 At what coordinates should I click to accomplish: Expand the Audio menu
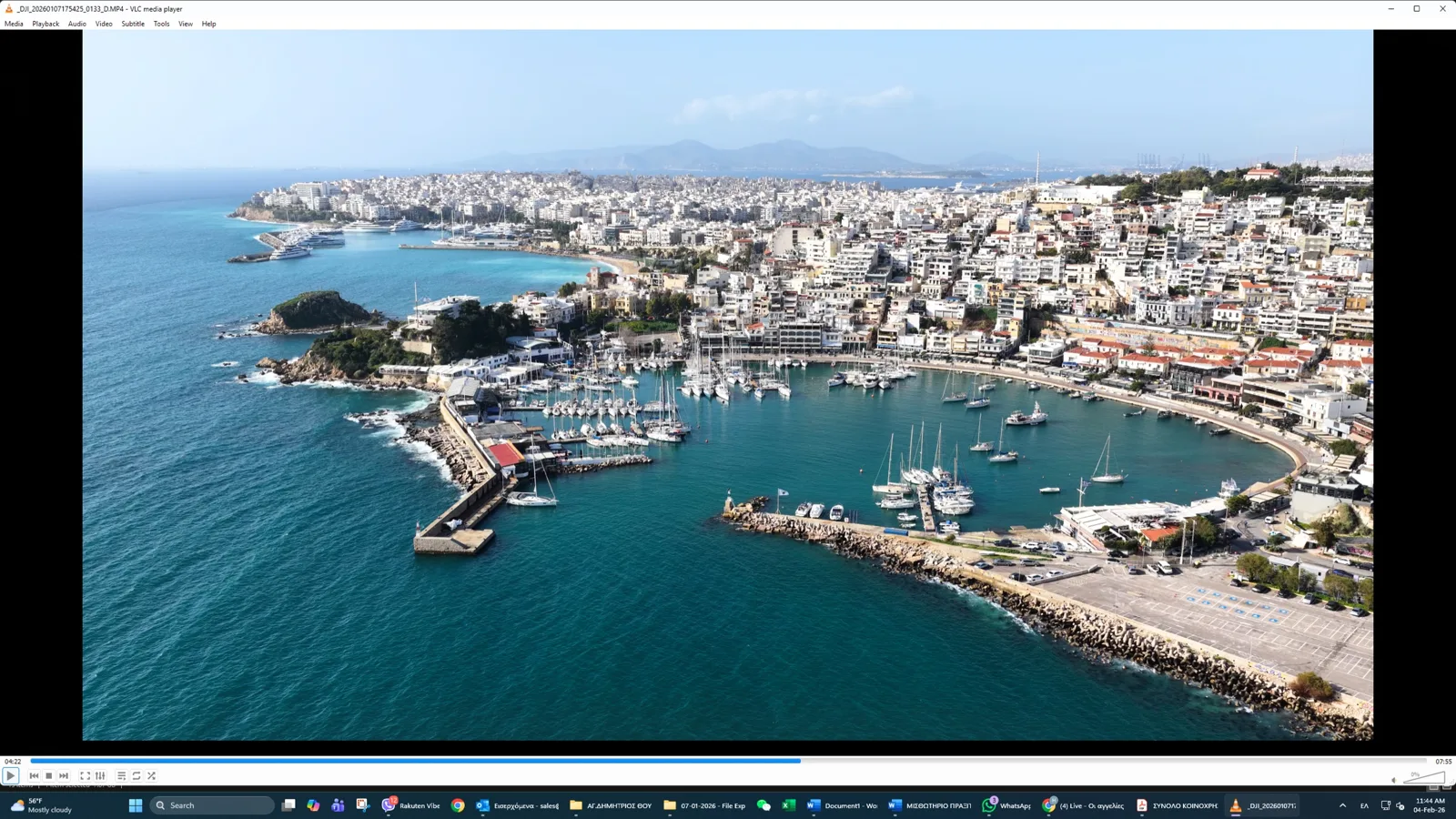(x=77, y=24)
